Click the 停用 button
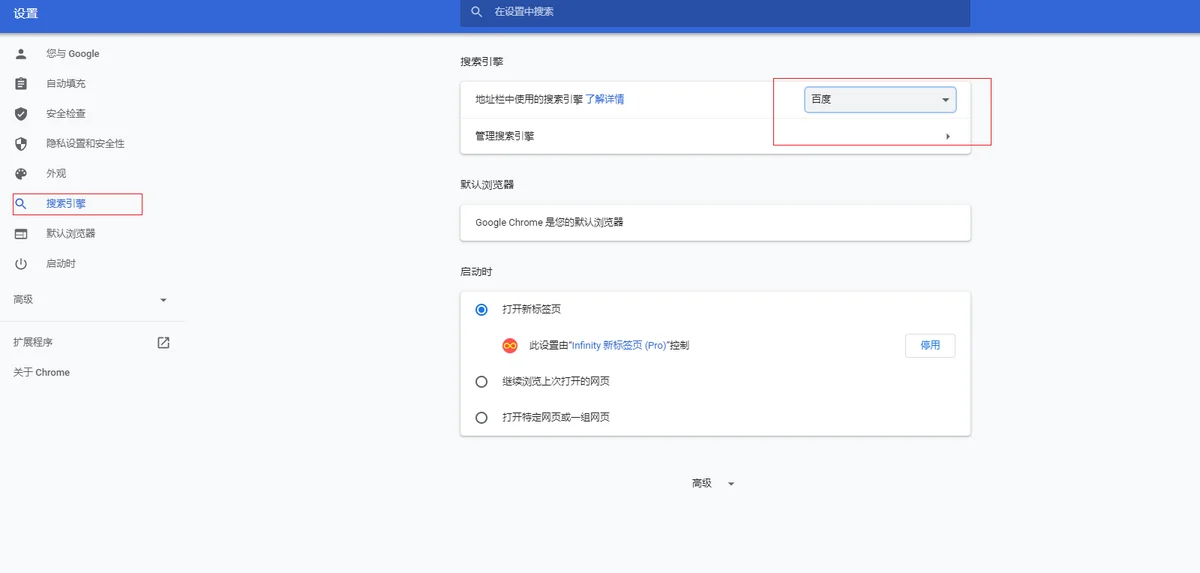This screenshot has height=573, width=1200. coord(930,346)
